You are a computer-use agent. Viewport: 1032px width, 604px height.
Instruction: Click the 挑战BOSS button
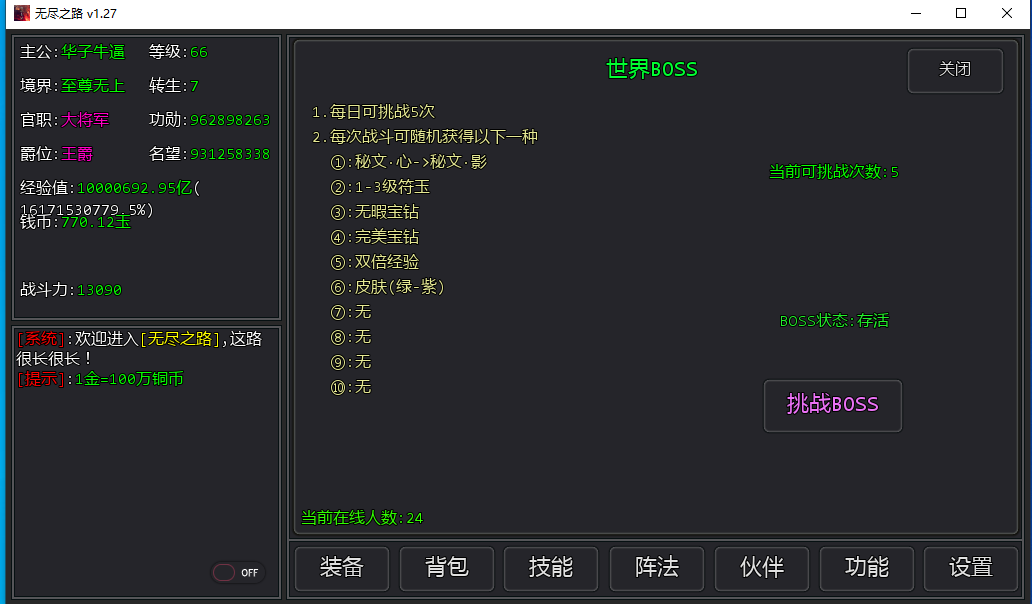pos(832,405)
